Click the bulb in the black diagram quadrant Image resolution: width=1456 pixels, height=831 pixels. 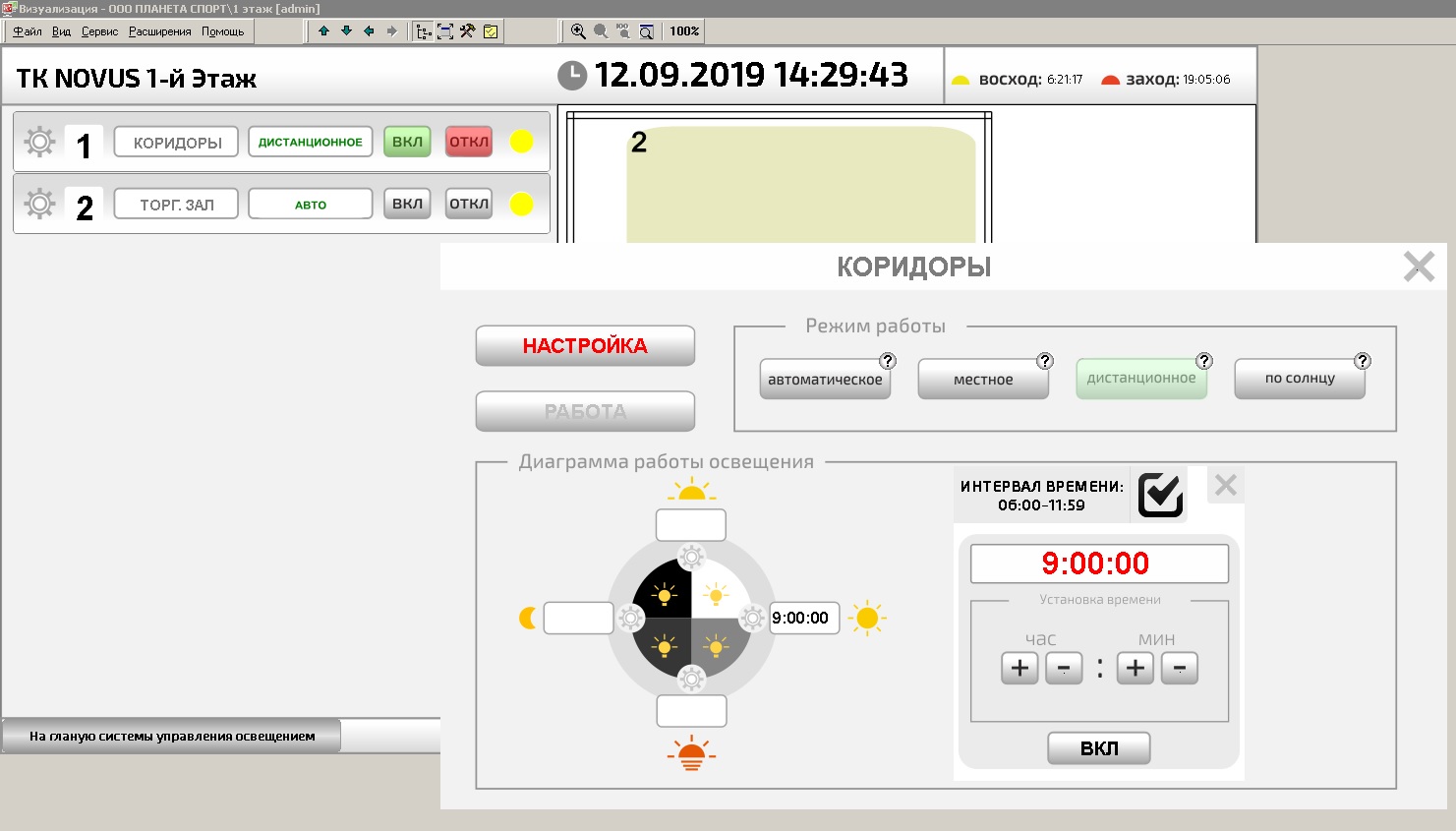click(x=665, y=594)
